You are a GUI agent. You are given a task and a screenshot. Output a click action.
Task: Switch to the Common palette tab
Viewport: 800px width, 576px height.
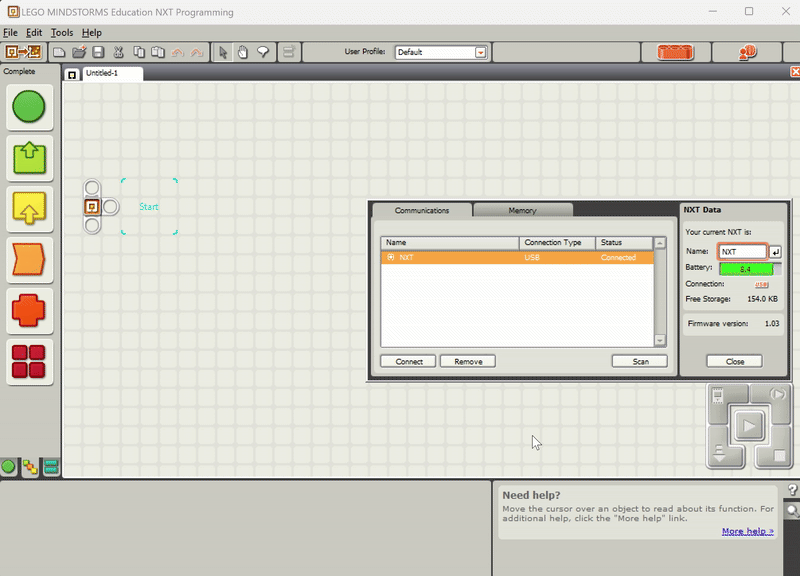click(8, 466)
